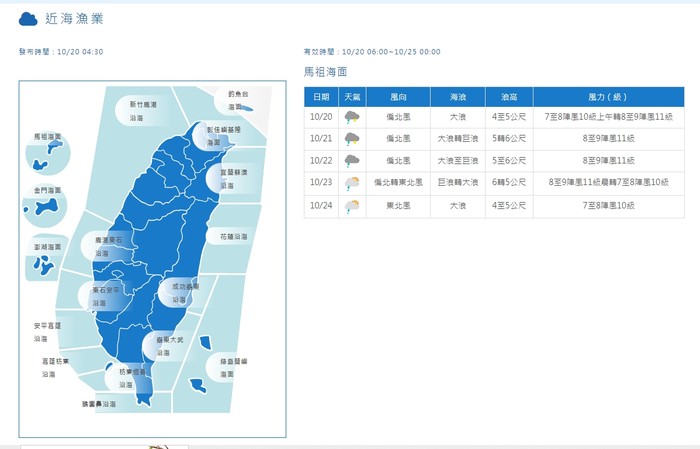Click the 10/24 partly sunny rain icon
Screen dimensions: 700x449
coord(352,206)
